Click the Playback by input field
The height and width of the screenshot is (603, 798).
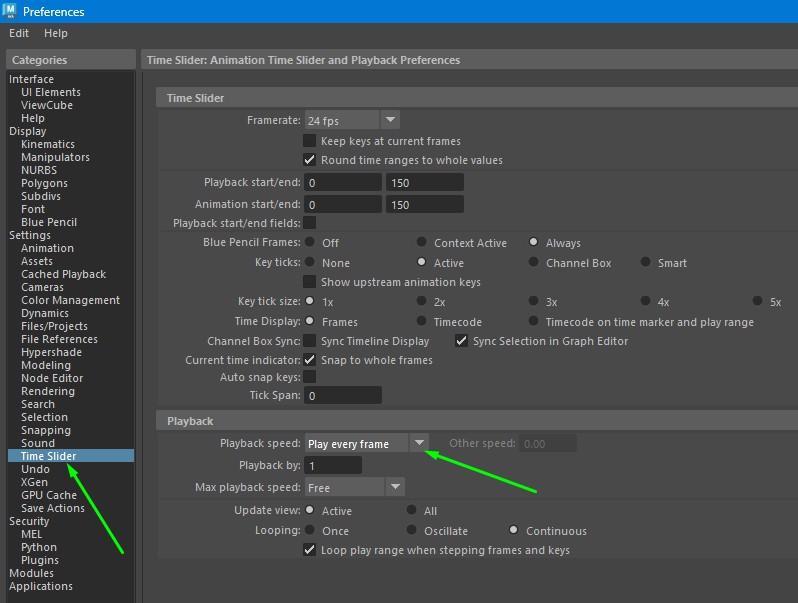tap(333, 465)
